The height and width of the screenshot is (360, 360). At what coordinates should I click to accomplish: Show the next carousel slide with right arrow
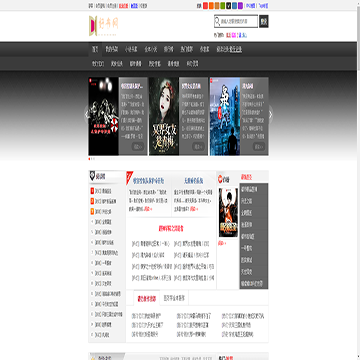tap(270, 115)
